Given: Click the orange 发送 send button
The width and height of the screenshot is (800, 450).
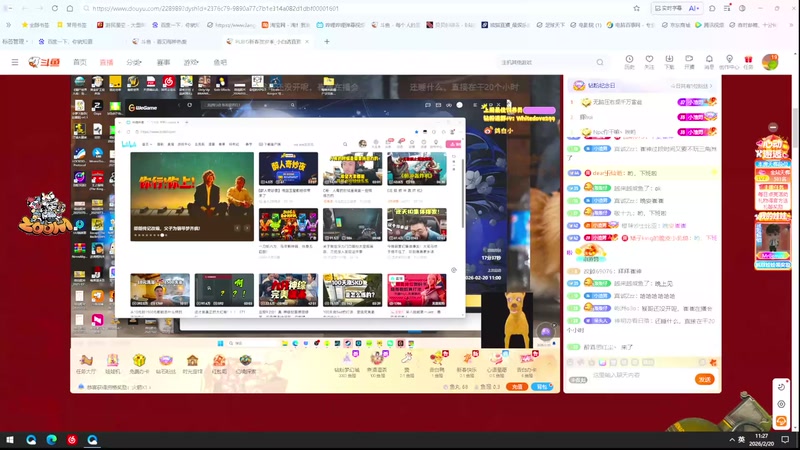Looking at the screenshot, I should pyautogui.click(x=705, y=379).
